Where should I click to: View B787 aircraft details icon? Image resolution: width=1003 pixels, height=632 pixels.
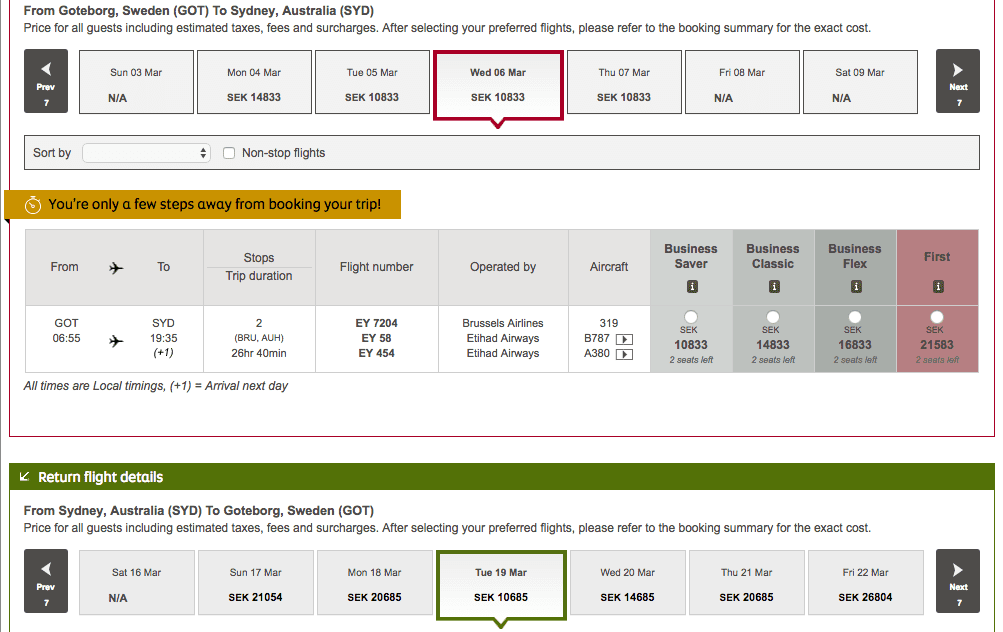coord(624,339)
